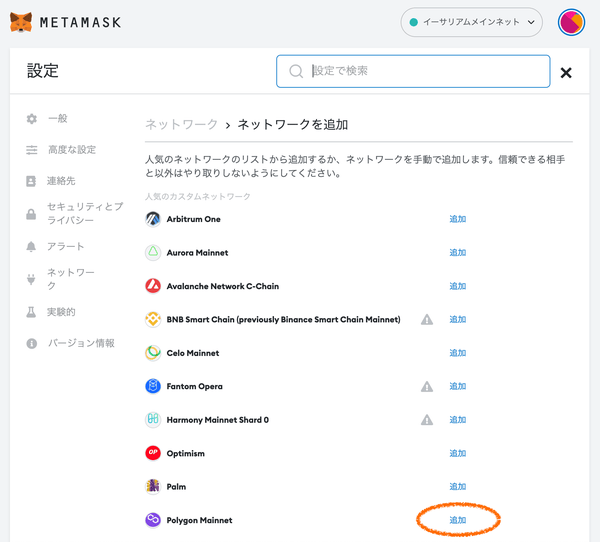The height and width of the screenshot is (542, 600).
Task: Click the 人気のカスタムネットワーク label
Action: [197, 197]
